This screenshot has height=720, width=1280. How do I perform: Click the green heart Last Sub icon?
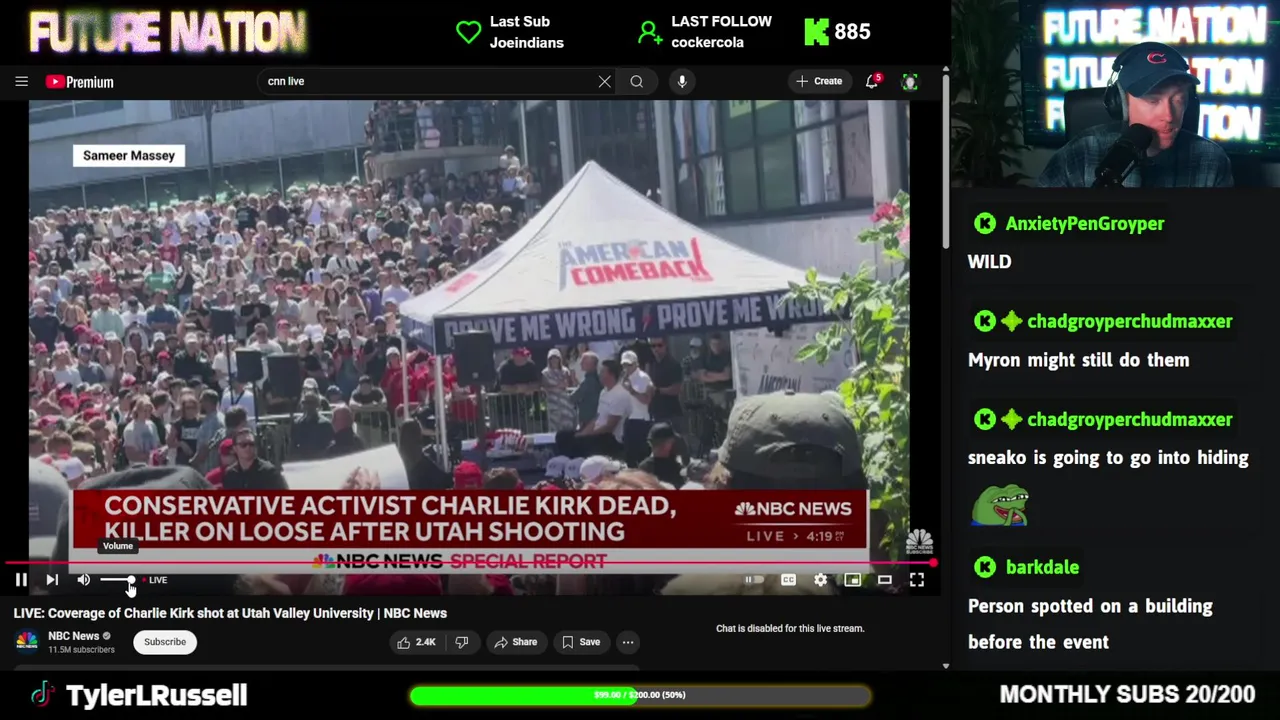468,32
